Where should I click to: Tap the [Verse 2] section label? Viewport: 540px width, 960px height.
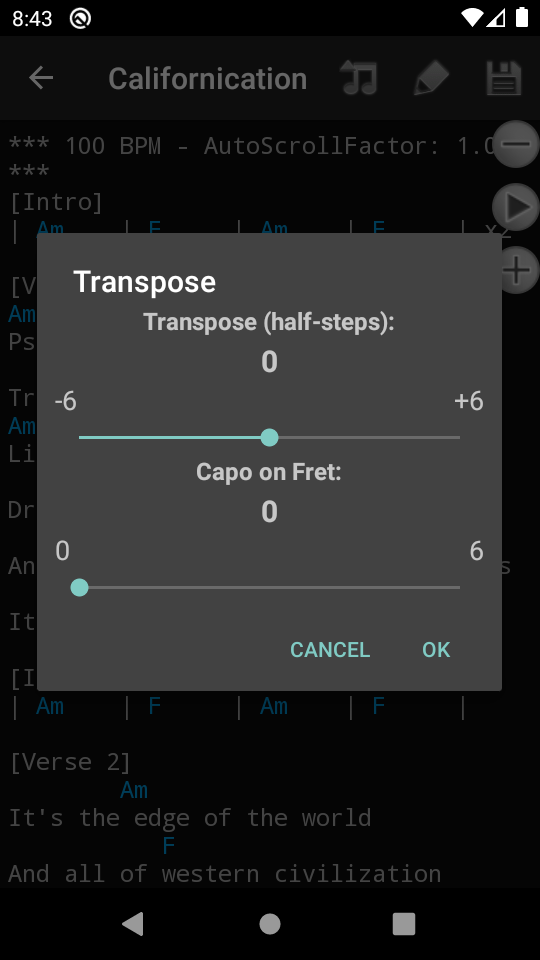(x=70, y=763)
